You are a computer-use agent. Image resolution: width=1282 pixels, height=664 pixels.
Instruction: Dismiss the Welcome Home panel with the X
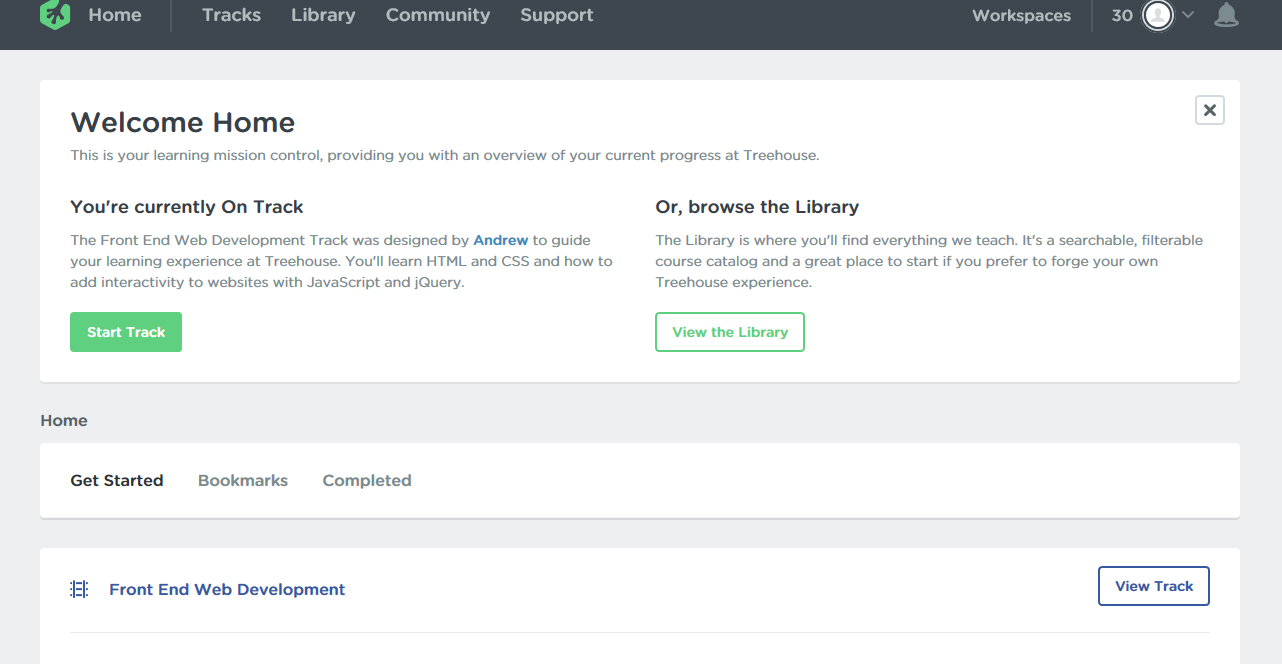1210,110
